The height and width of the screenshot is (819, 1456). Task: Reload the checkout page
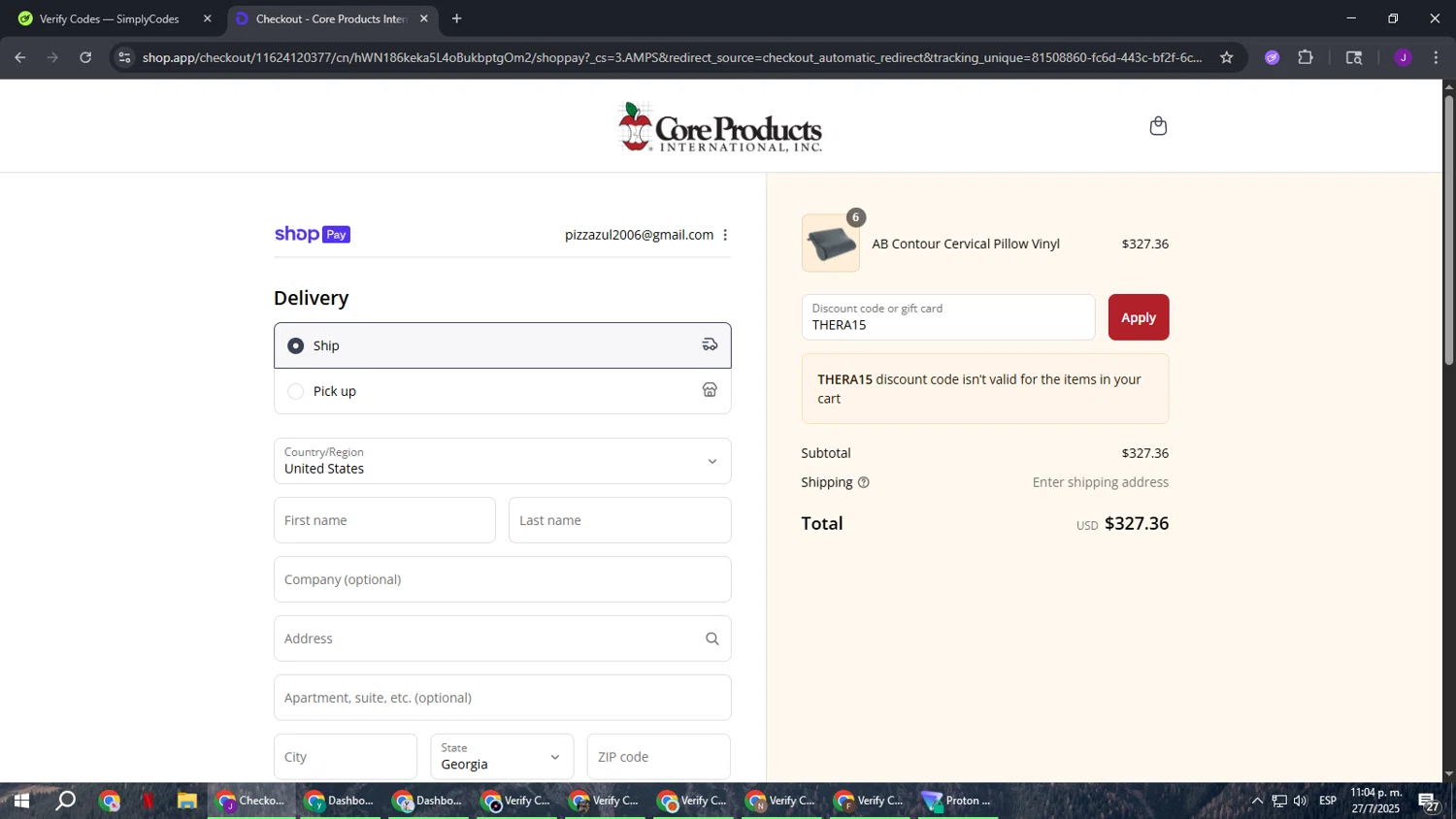click(x=85, y=57)
